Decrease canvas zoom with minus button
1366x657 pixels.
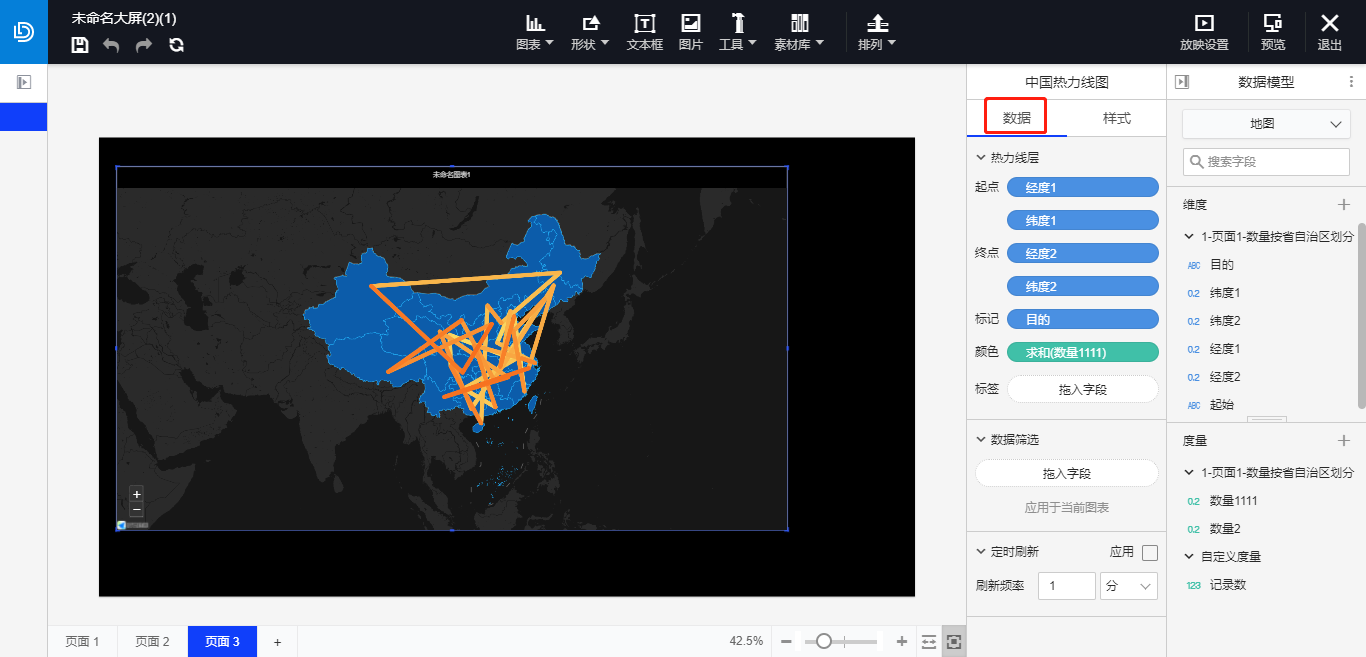click(x=786, y=641)
